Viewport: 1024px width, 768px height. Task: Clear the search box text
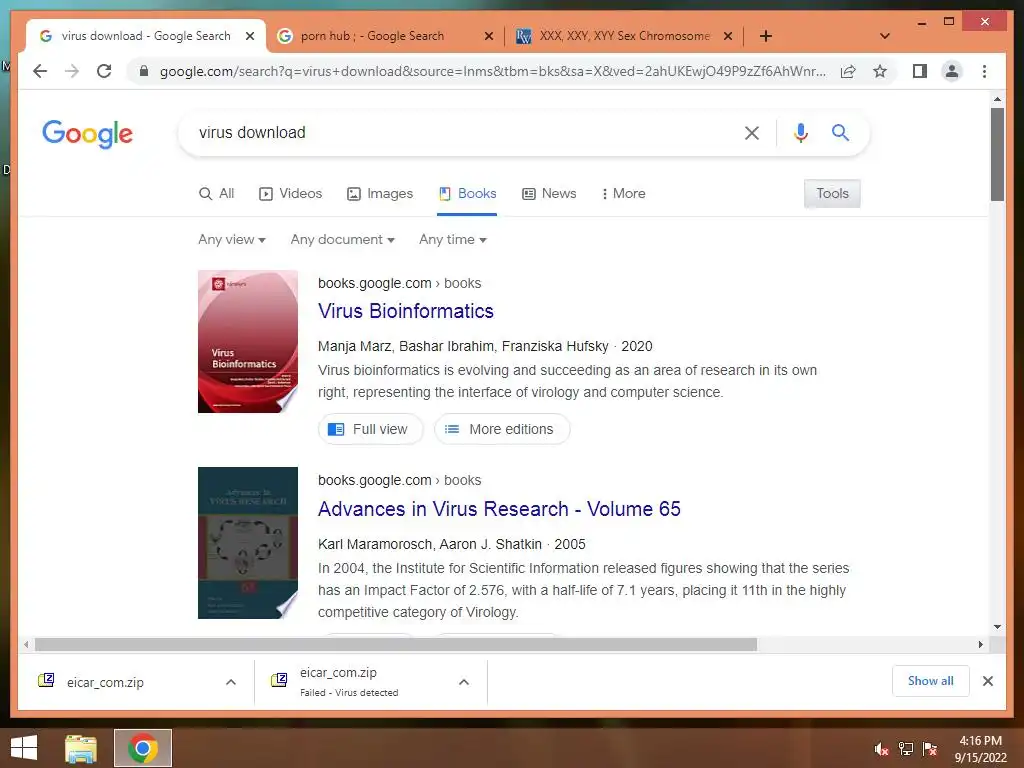click(x=752, y=133)
